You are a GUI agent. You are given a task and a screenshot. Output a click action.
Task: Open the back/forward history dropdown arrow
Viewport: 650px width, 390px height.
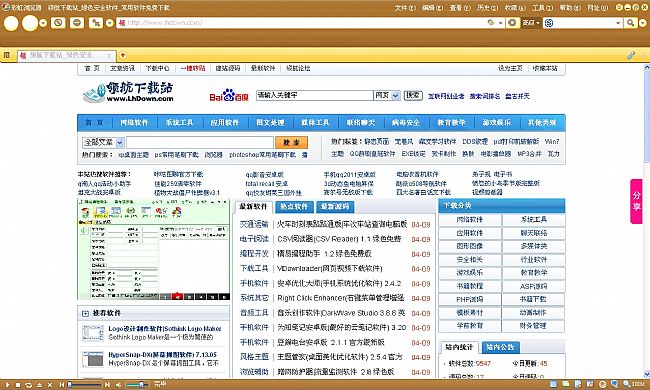pyautogui.click(x=43, y=23)
